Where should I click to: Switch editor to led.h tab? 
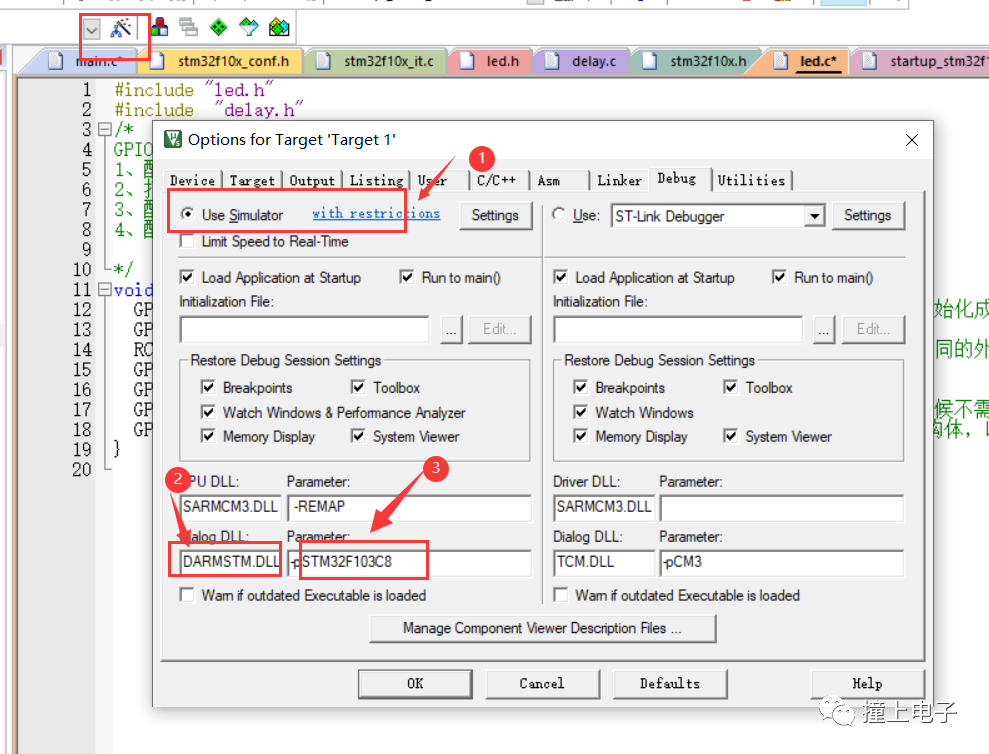(x=494, y=61)
